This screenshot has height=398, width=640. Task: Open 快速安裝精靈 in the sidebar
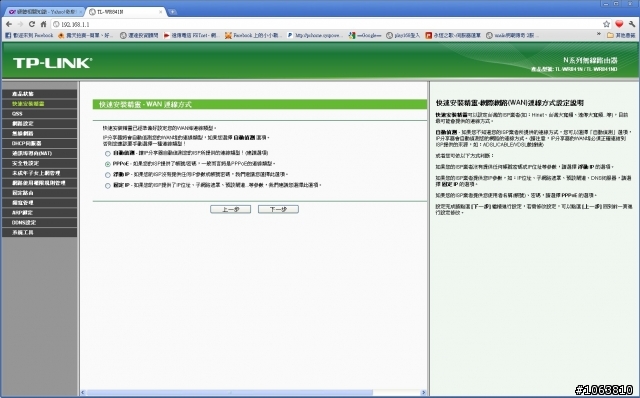coord(39,104)
